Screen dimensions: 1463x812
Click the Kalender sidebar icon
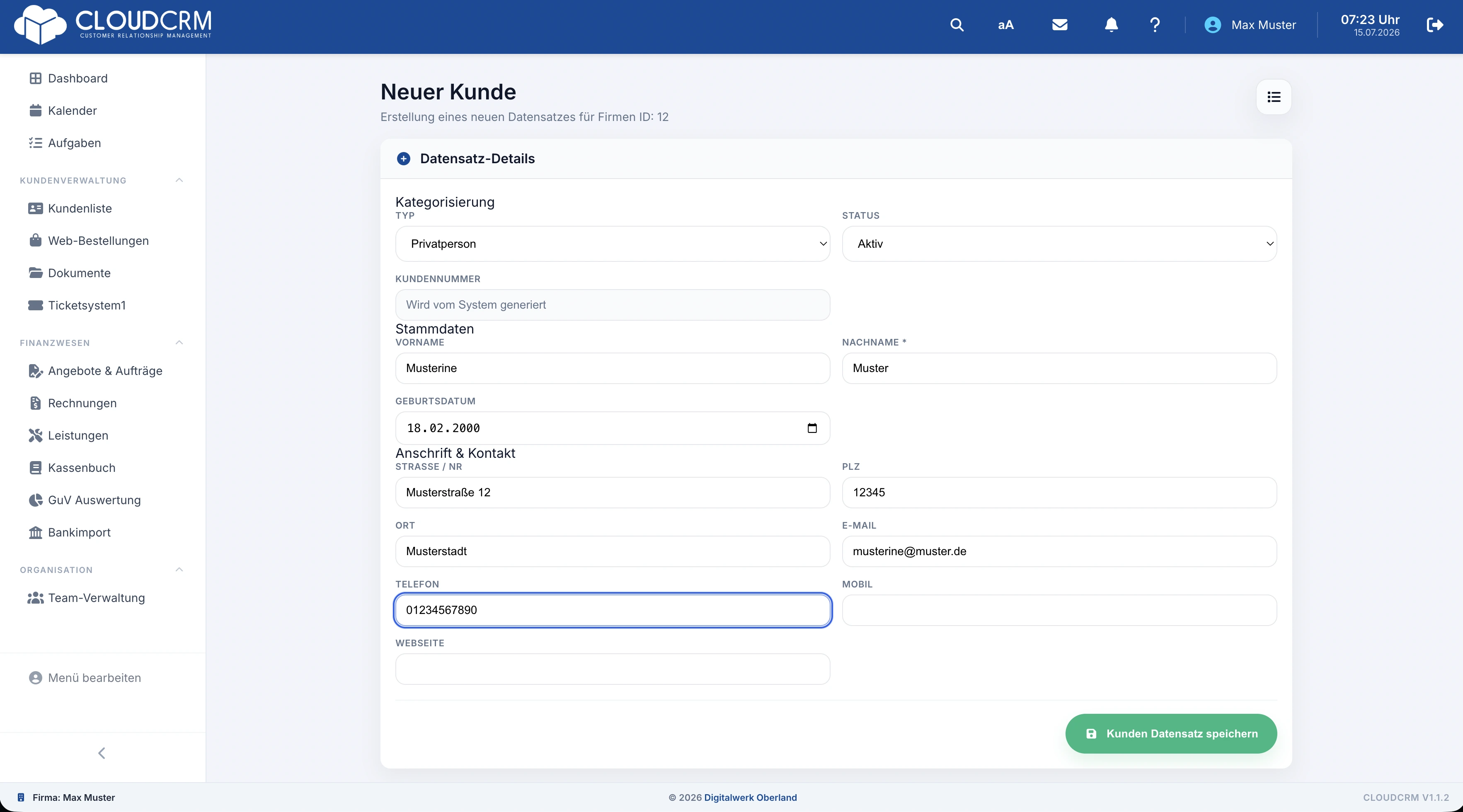pos(35,111)
